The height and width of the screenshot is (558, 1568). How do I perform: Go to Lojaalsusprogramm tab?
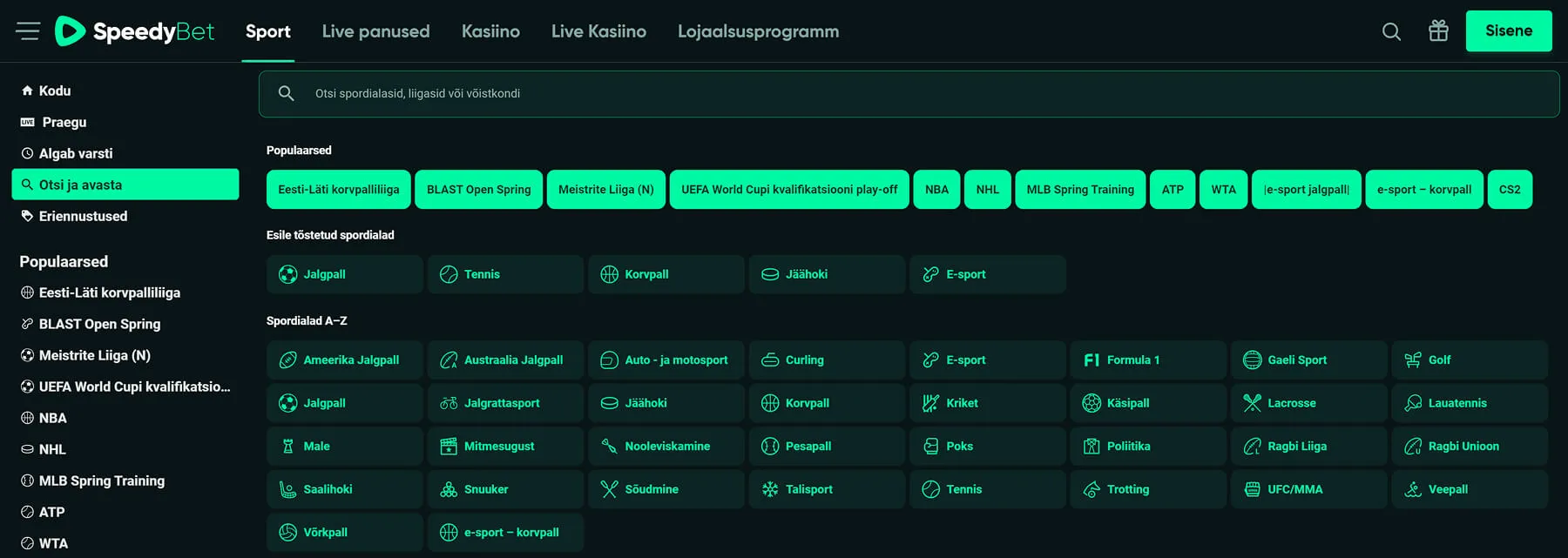tap(758, 31)
